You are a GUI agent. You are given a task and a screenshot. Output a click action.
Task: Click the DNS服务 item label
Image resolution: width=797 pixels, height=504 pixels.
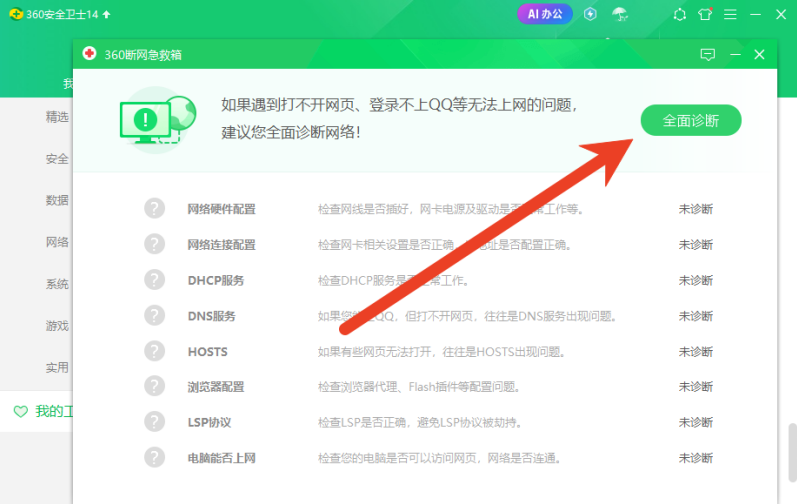211,316
